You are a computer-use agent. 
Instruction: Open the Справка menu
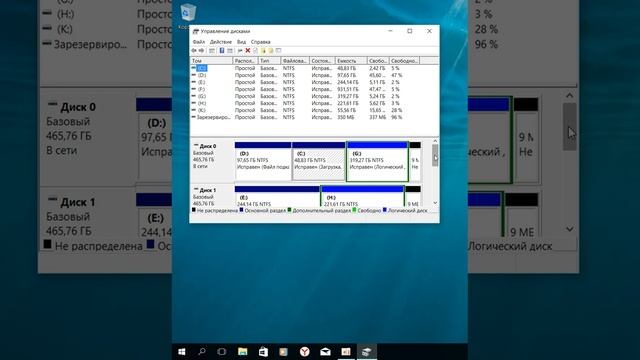(x=260, y=42)
